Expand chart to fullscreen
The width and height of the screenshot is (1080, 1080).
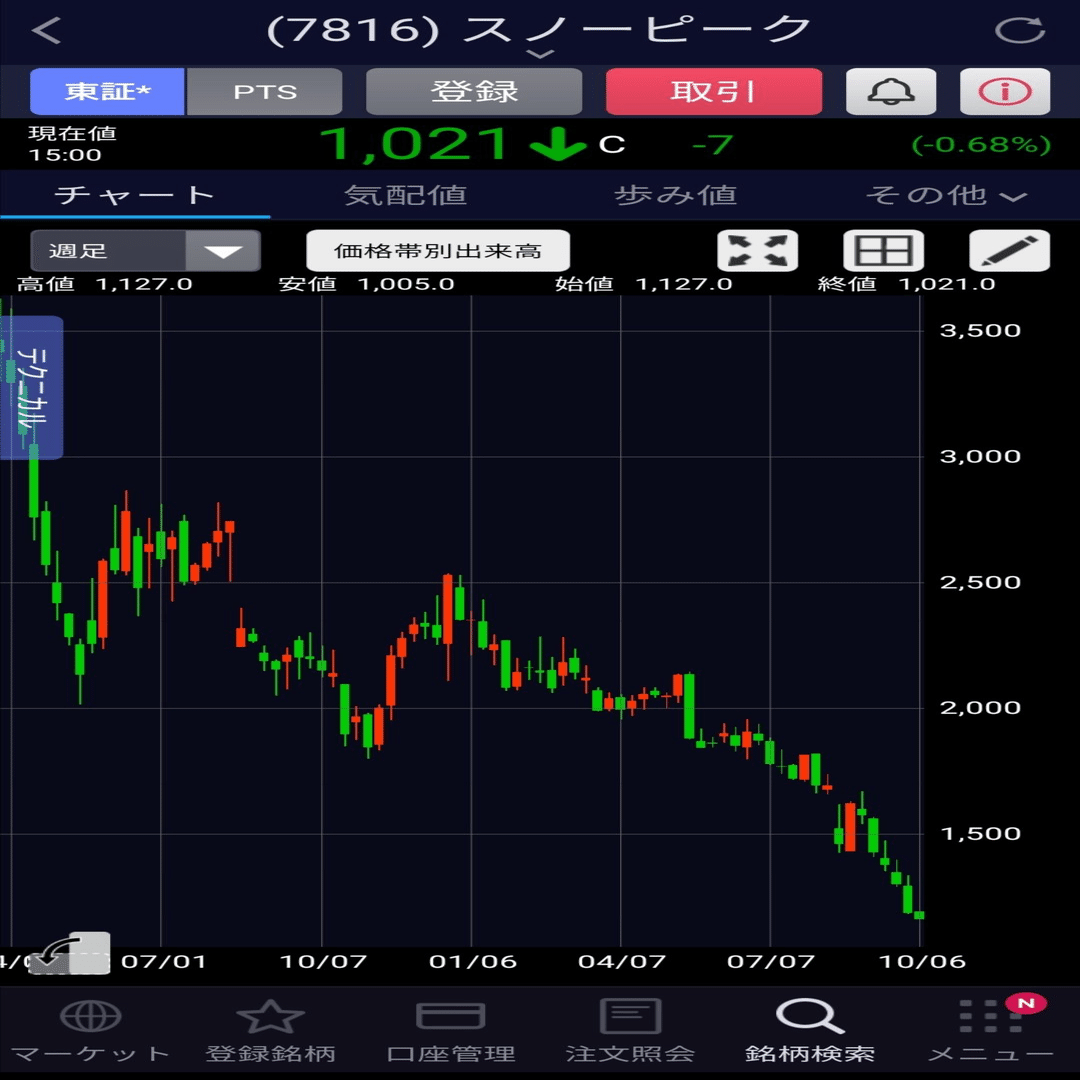pos(758,251)
